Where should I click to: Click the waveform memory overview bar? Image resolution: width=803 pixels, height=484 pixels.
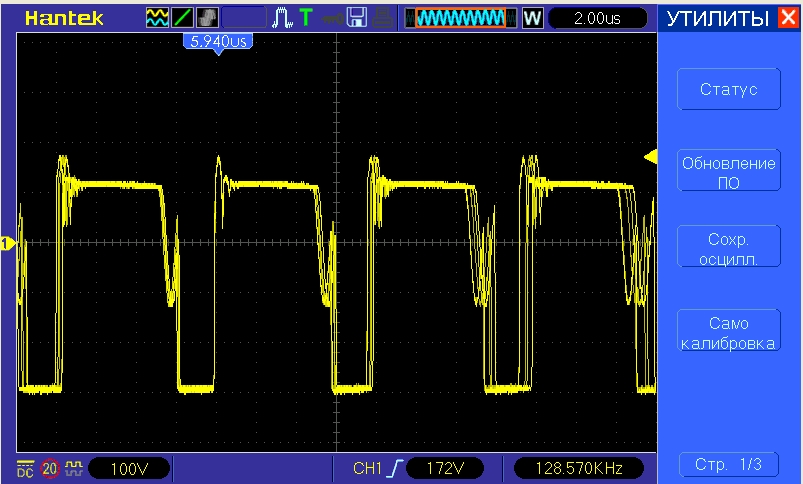(x=460, y=18)
